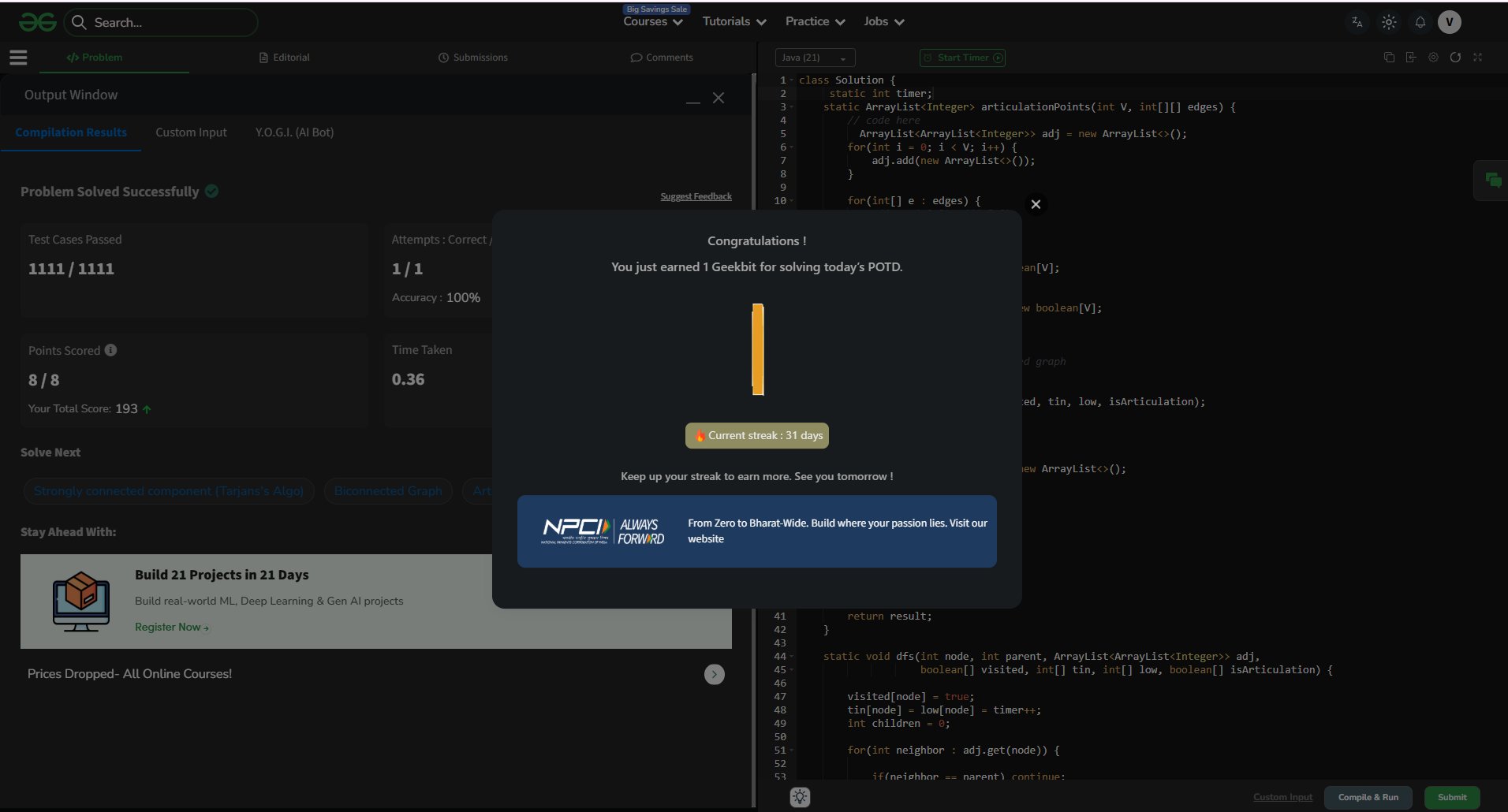Open the hamburger sidebar menu
Viewport: 1508px width, 812px height.
coord(18,58)
